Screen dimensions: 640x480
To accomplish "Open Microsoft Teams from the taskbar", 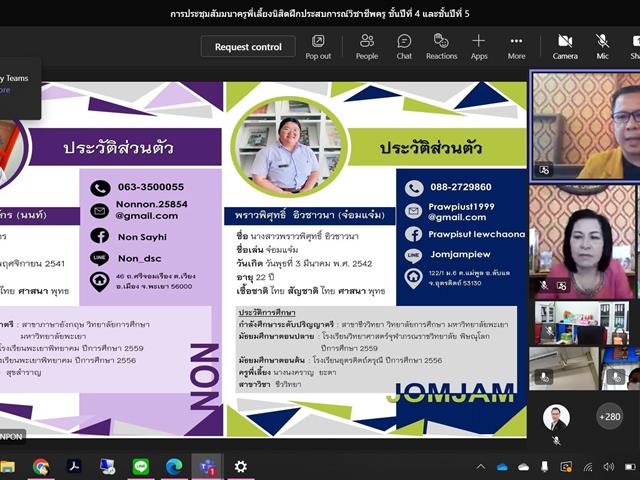I will [x=208, y=467].
